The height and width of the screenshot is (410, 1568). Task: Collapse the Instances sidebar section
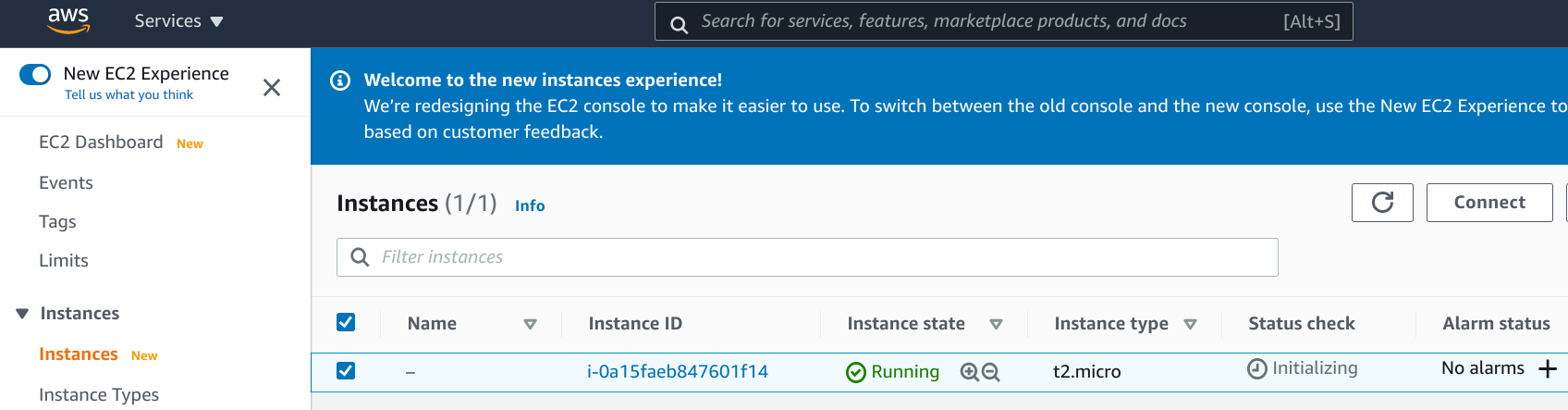[22, 314]
